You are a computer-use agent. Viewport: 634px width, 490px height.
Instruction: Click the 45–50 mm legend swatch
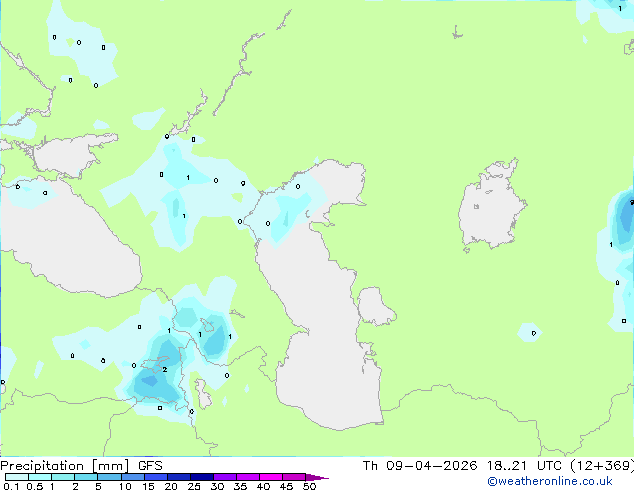[x=294, y=477]
